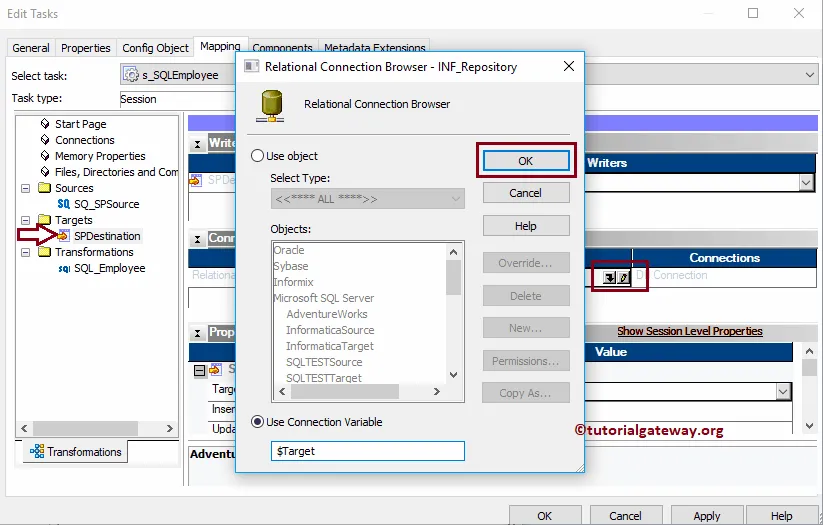Click the $Target connection variable field

[x=367, y=451]
